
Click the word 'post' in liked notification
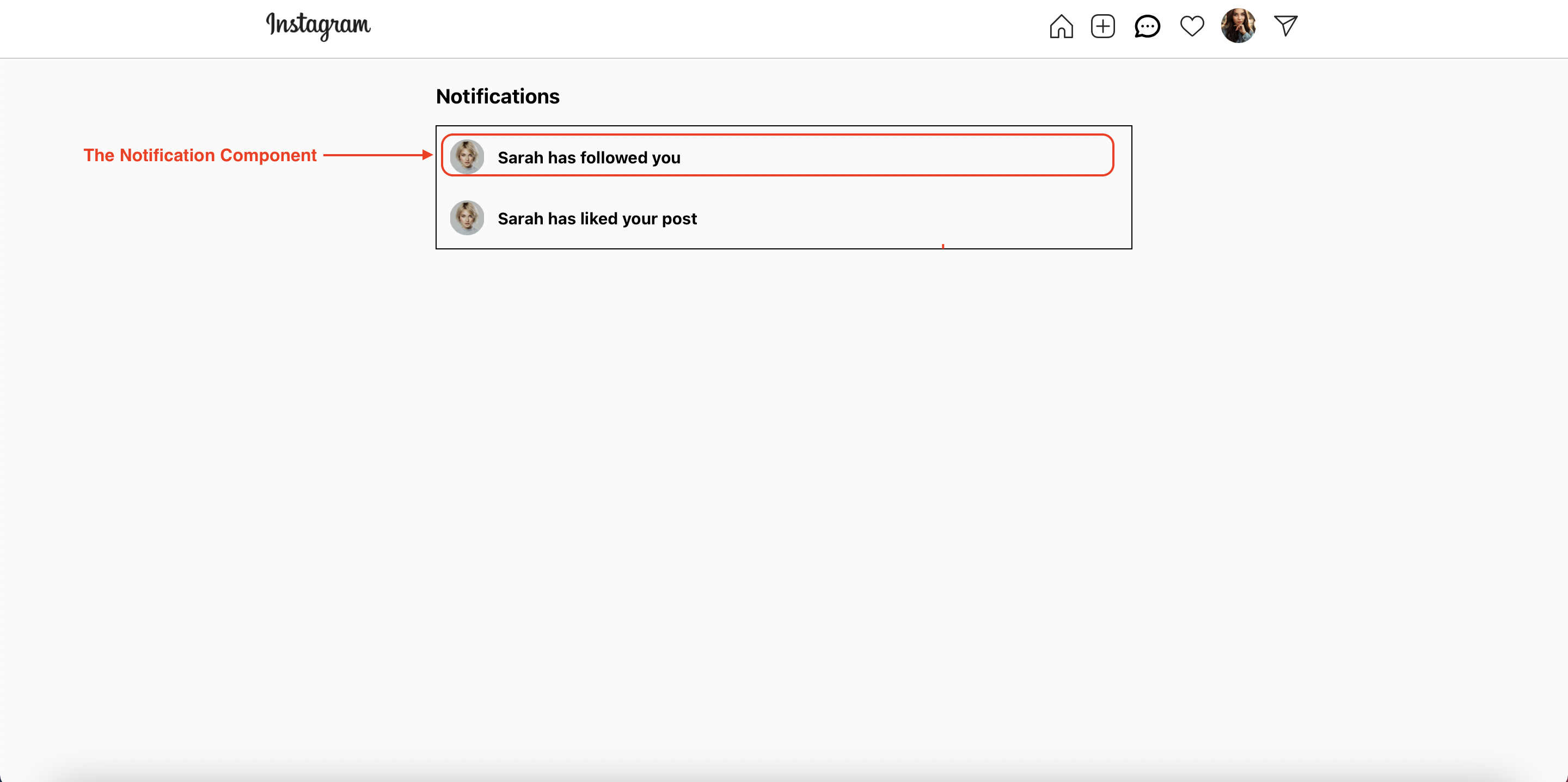[679, 219]
